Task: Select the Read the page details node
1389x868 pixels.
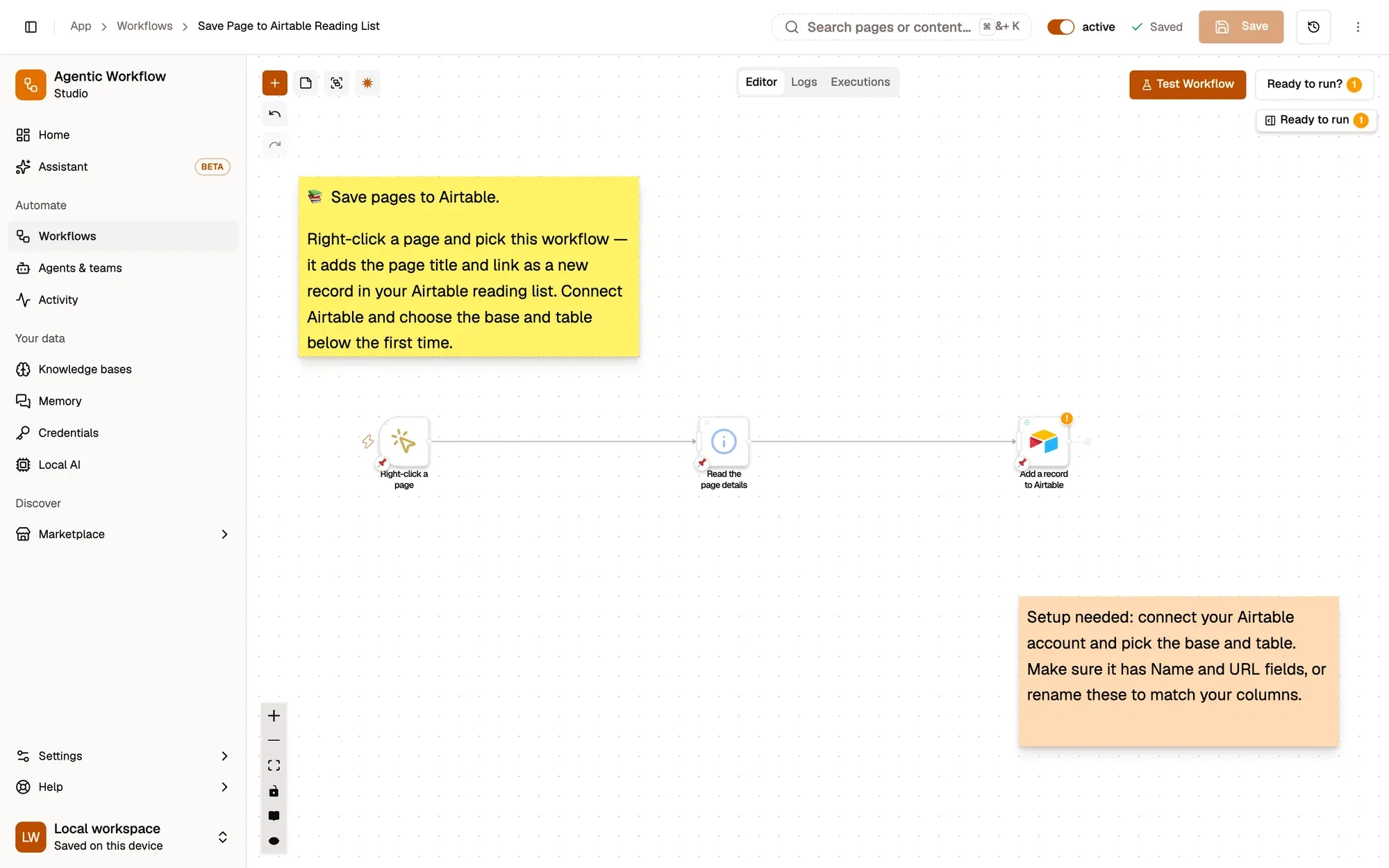Action: point(724,442)
